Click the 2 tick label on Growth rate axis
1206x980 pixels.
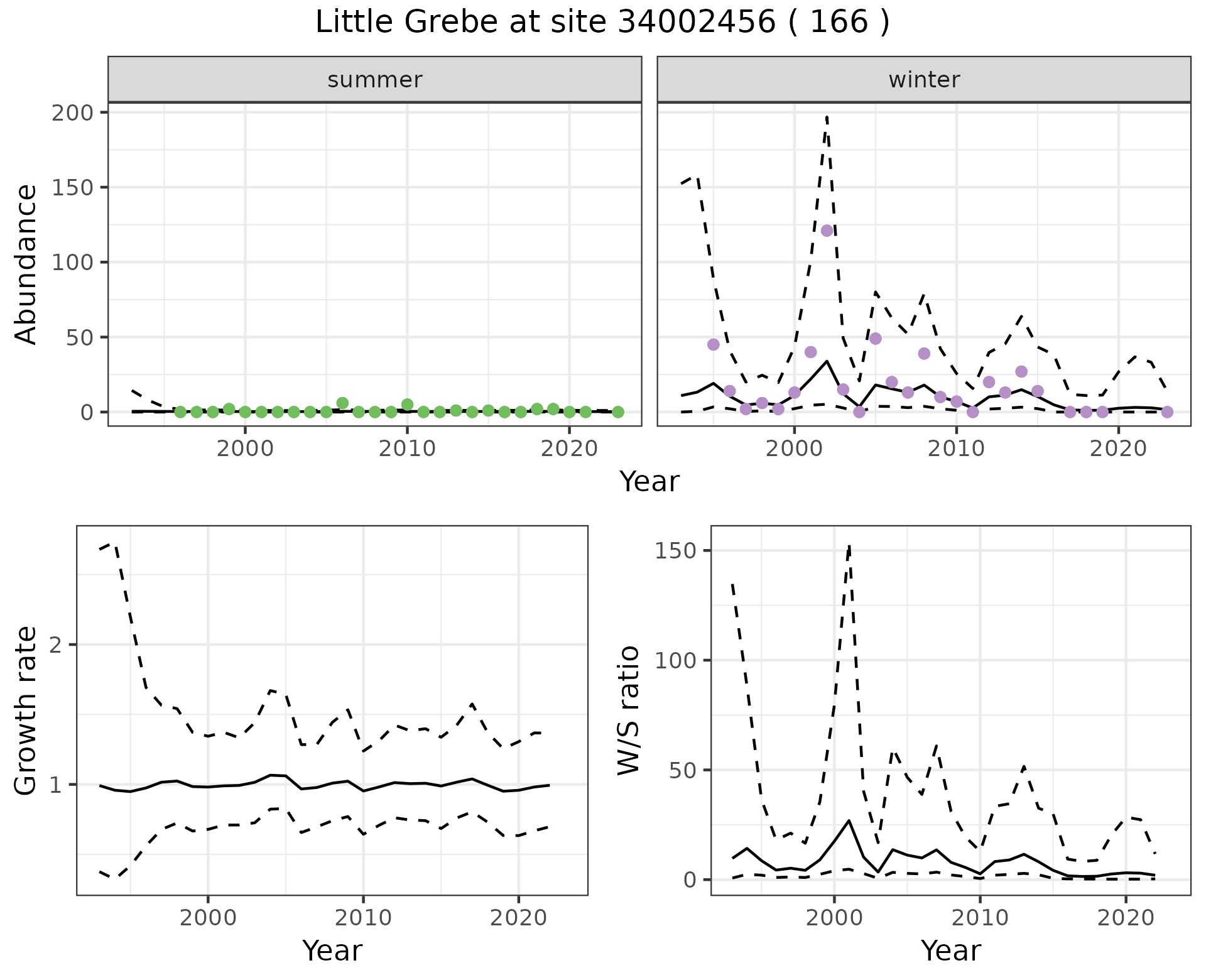pyautogui.click(x=54, y=645)
